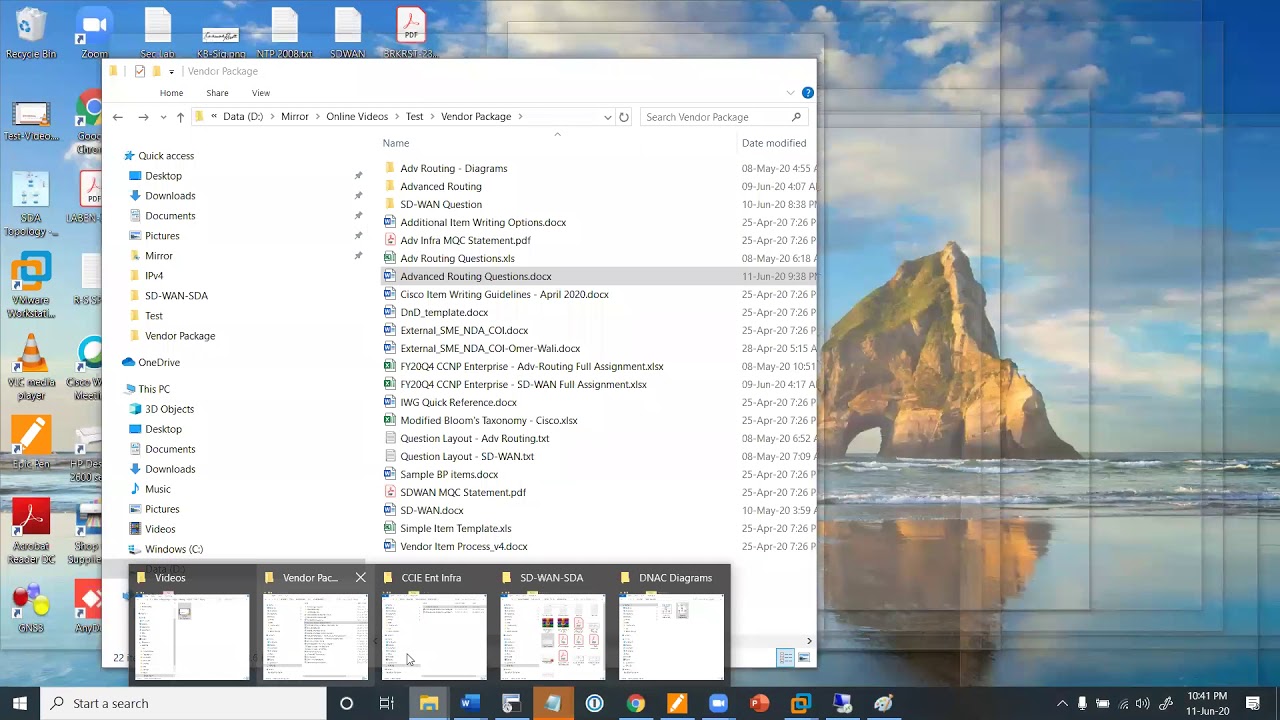Select Adv Routing - Diagrams folder

(x=453, y=169)
